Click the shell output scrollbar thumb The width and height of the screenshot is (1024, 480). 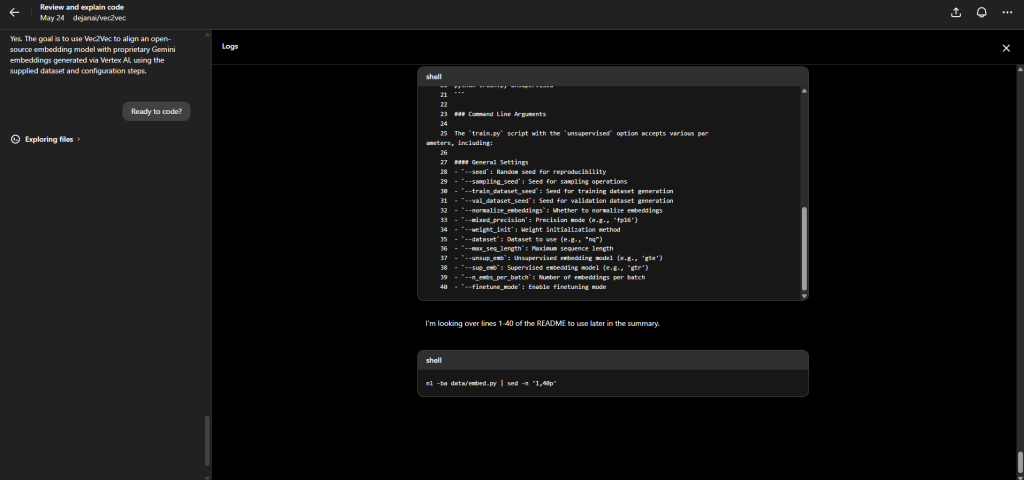[804, 248]
